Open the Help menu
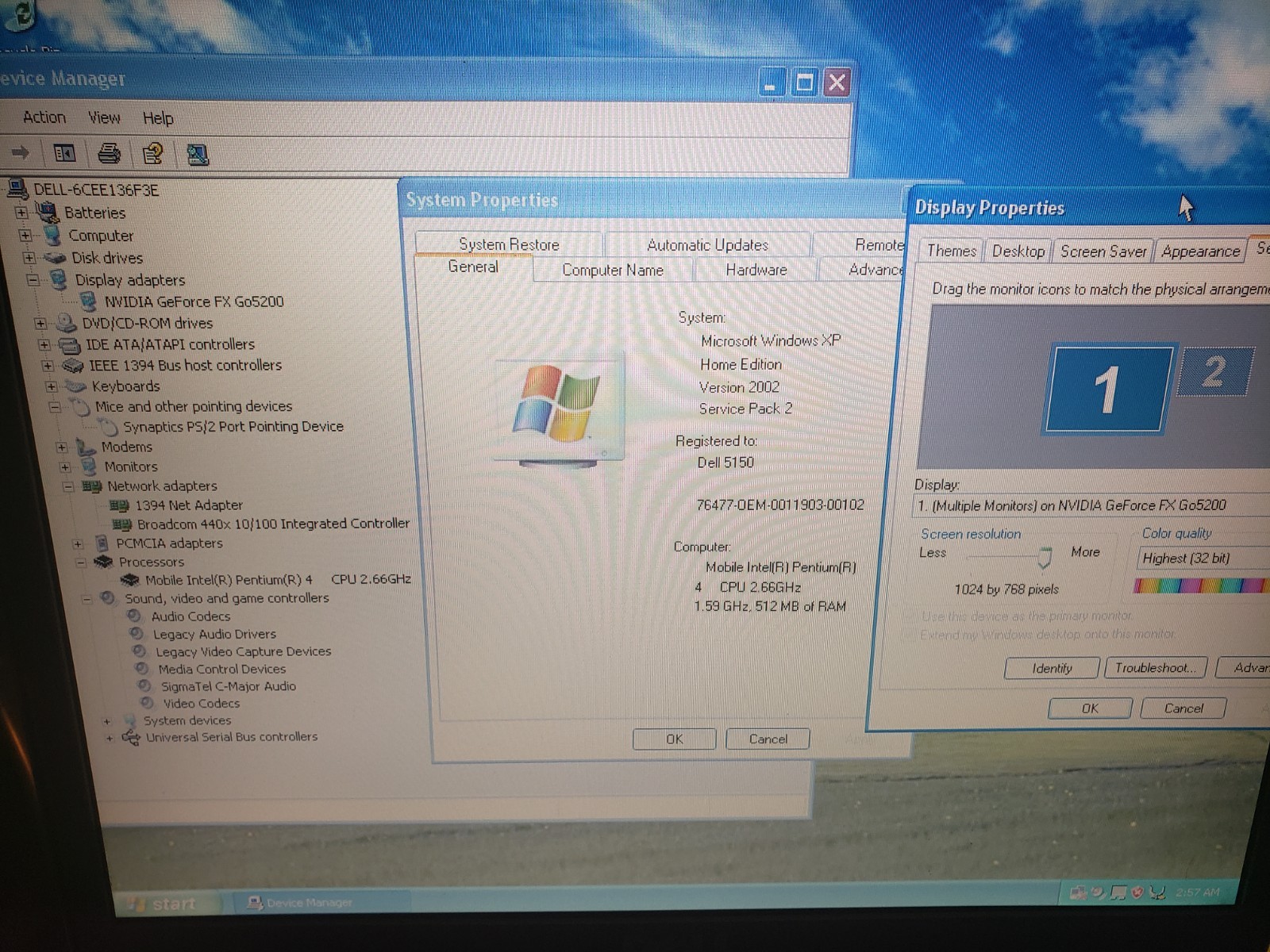Viewport: 1270px width, 952px height. coord(158,118)
